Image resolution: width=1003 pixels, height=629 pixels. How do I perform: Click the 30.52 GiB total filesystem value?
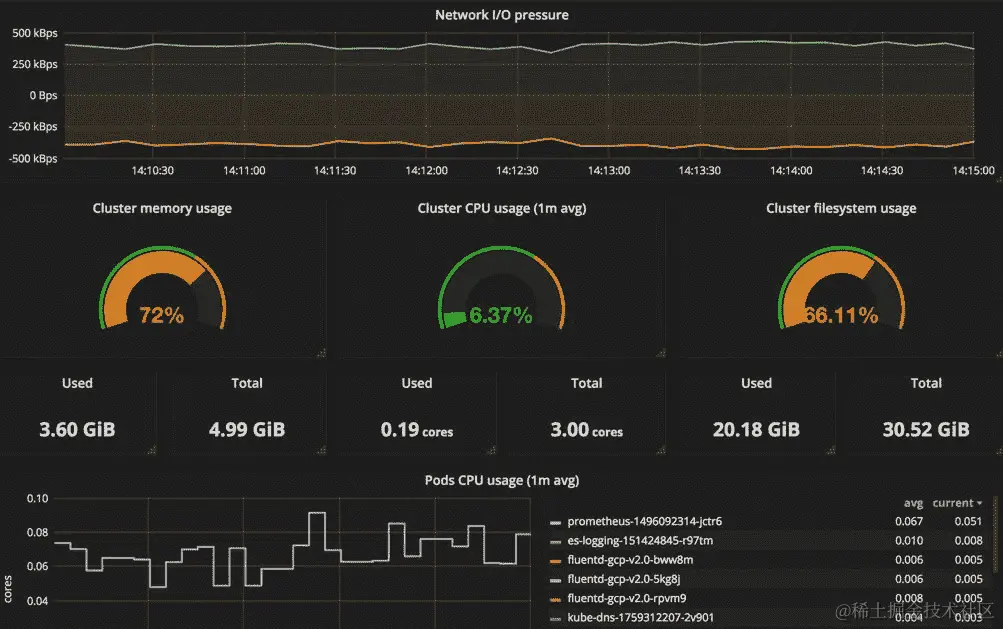[x=926, y=429]
